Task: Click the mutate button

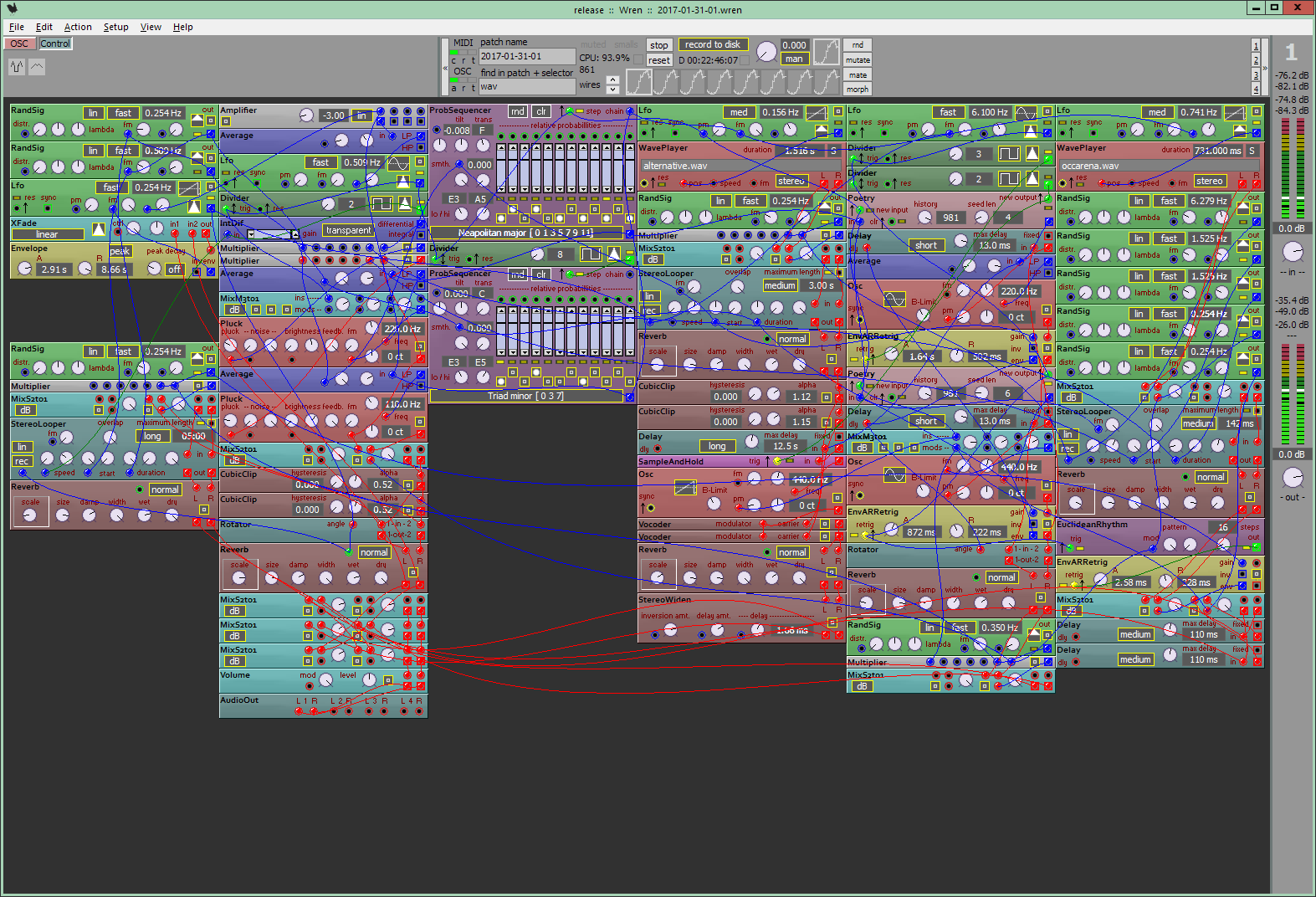Action: tap(858, 60)
